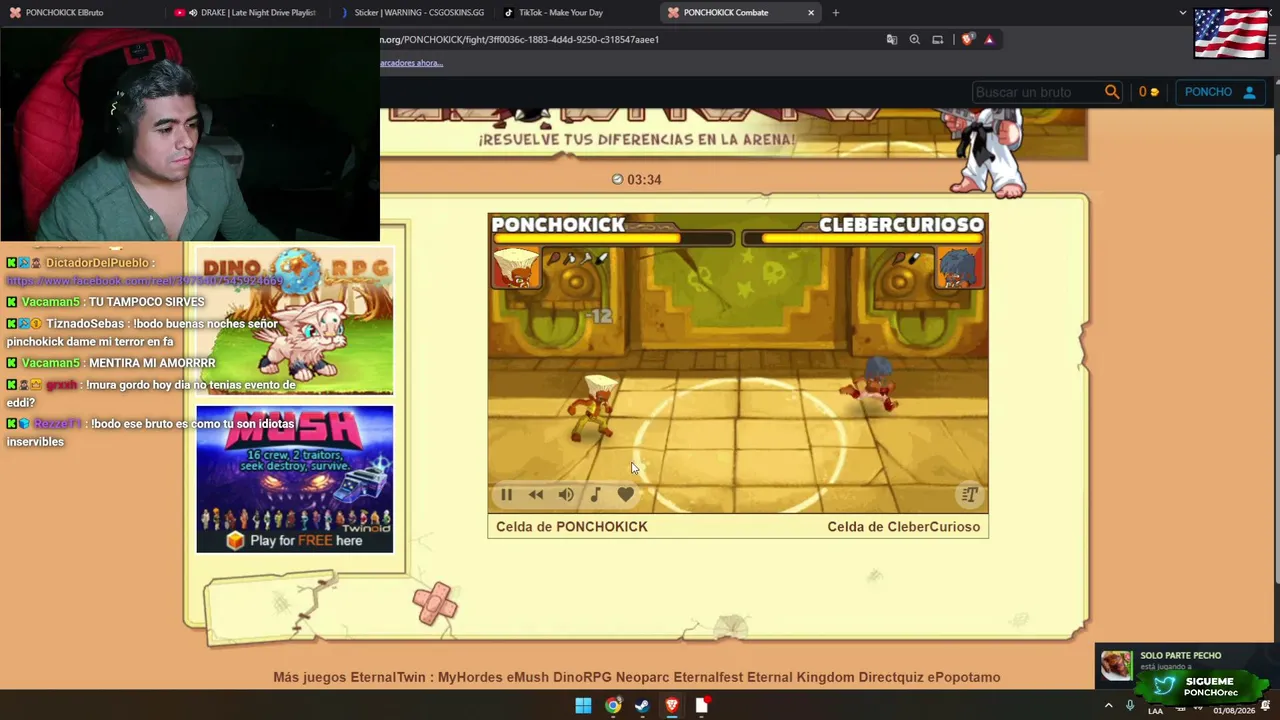The height and width of the screenshot is (720, 1280).
Task: Click the 'marcadores ahora...' bookmarks link
Action: tap(411, 63)
